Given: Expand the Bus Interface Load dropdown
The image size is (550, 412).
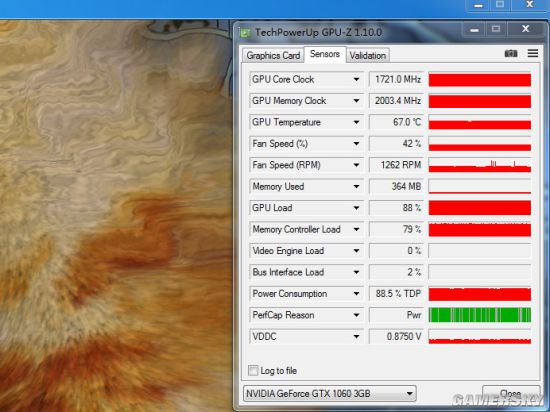Looking at the screenshot, I should pos(356,272).
